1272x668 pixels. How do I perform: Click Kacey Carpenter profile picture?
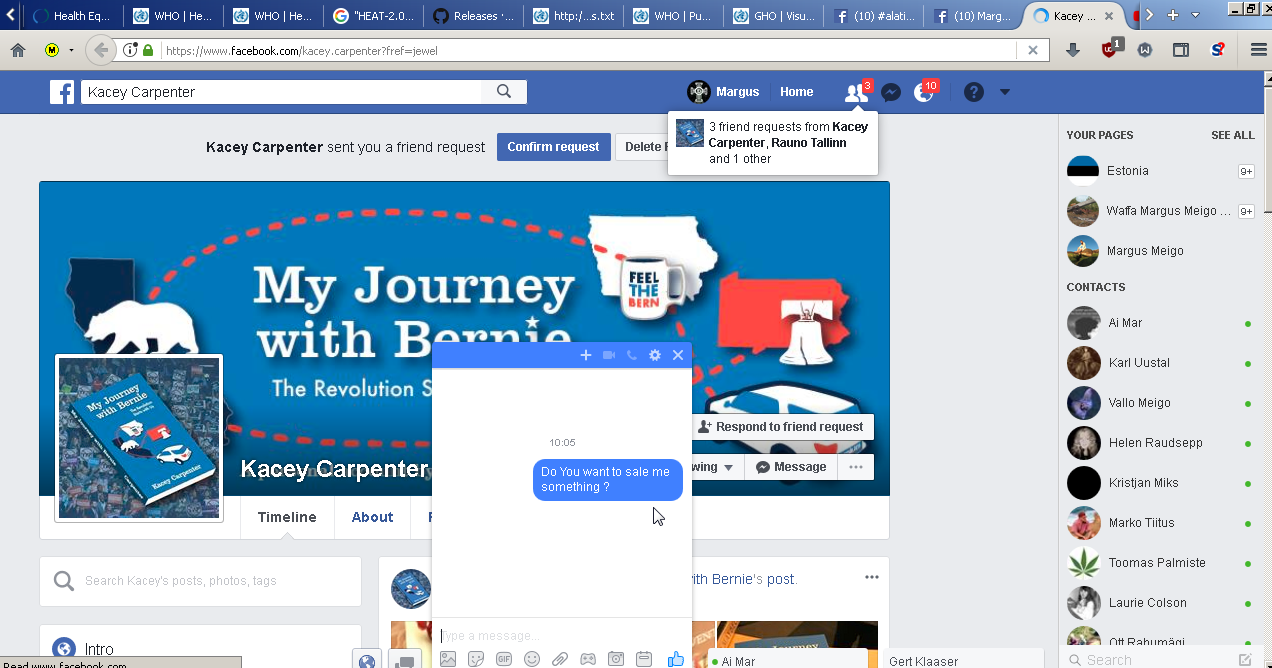(139, 438)
